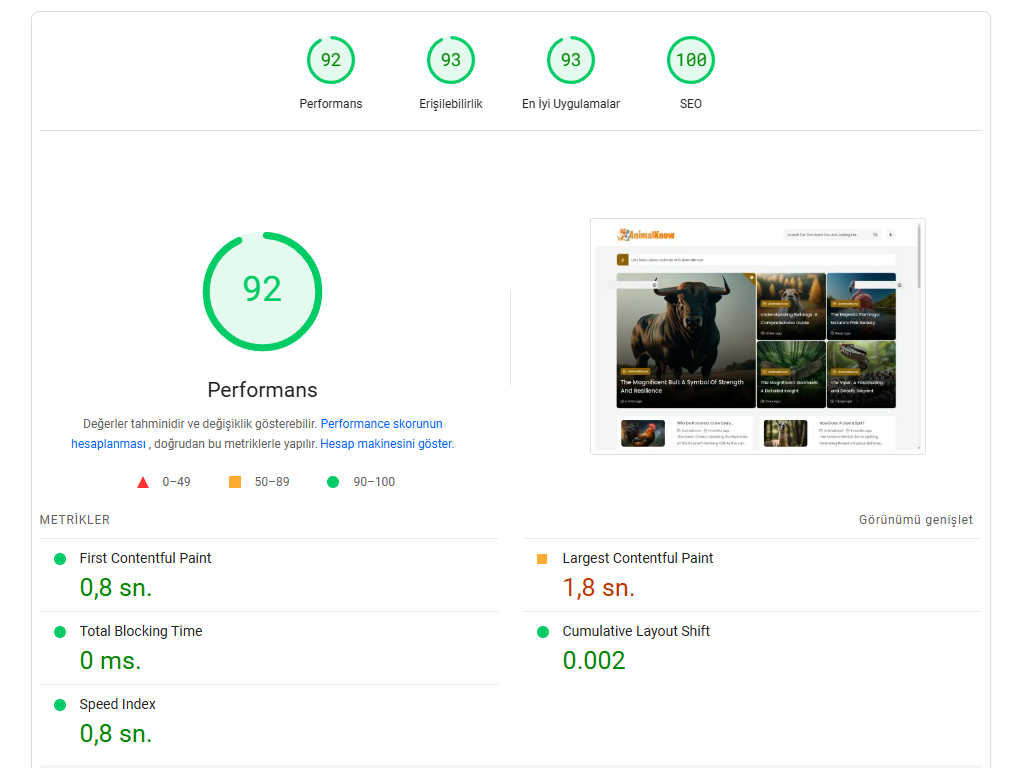This screenshot has height=768, width=1019.
Task: Click the bull article image in the preview
Action: (686, 340)
